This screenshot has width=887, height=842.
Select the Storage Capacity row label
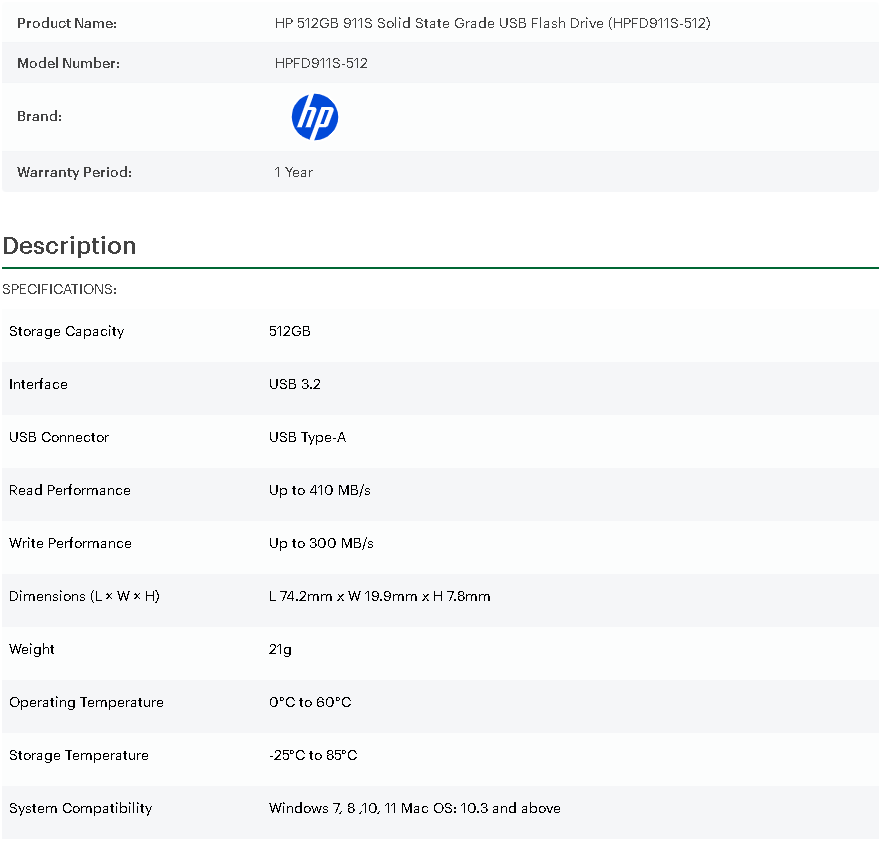point(66,331)
